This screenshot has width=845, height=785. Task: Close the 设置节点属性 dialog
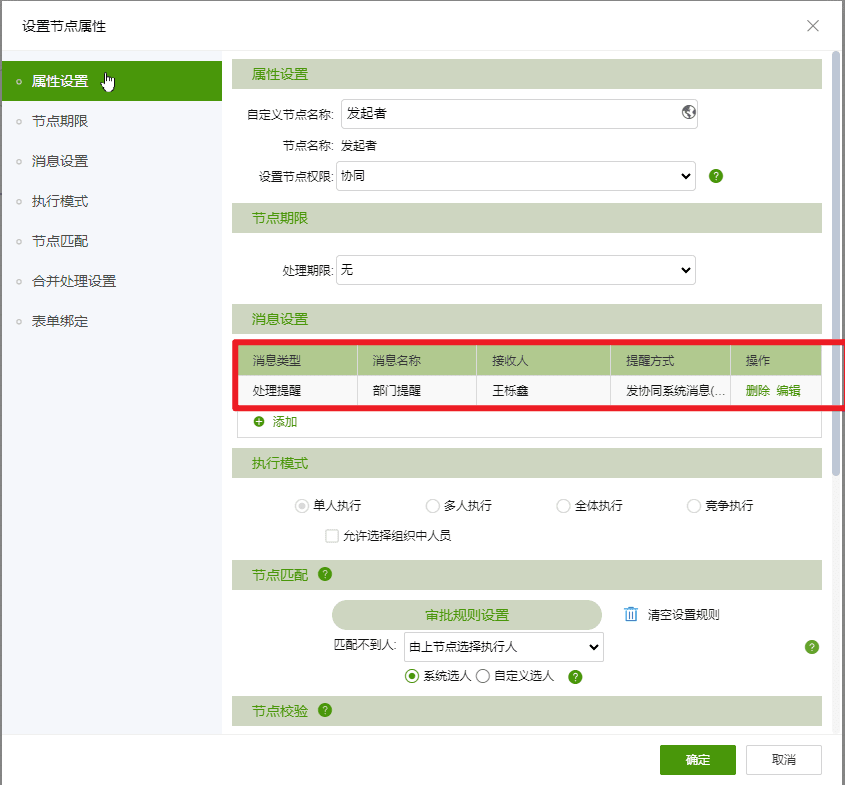(x=813, y=26)
